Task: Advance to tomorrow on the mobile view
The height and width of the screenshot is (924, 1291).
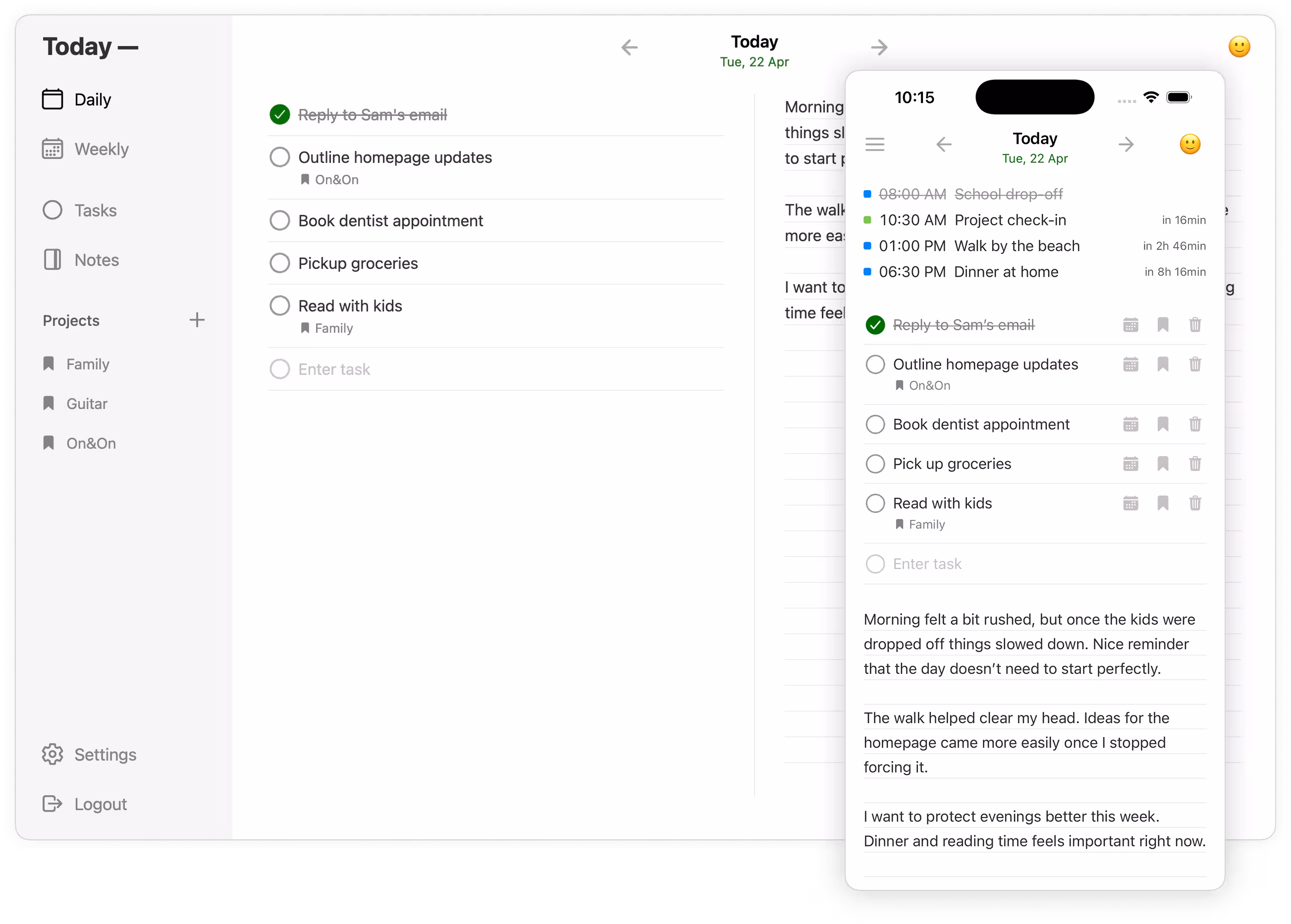Action: 1127,145
